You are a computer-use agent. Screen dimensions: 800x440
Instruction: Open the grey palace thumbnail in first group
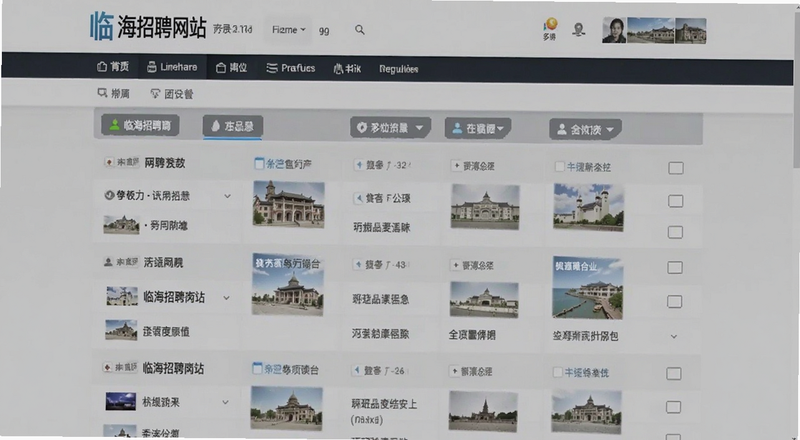pos(485,206)
